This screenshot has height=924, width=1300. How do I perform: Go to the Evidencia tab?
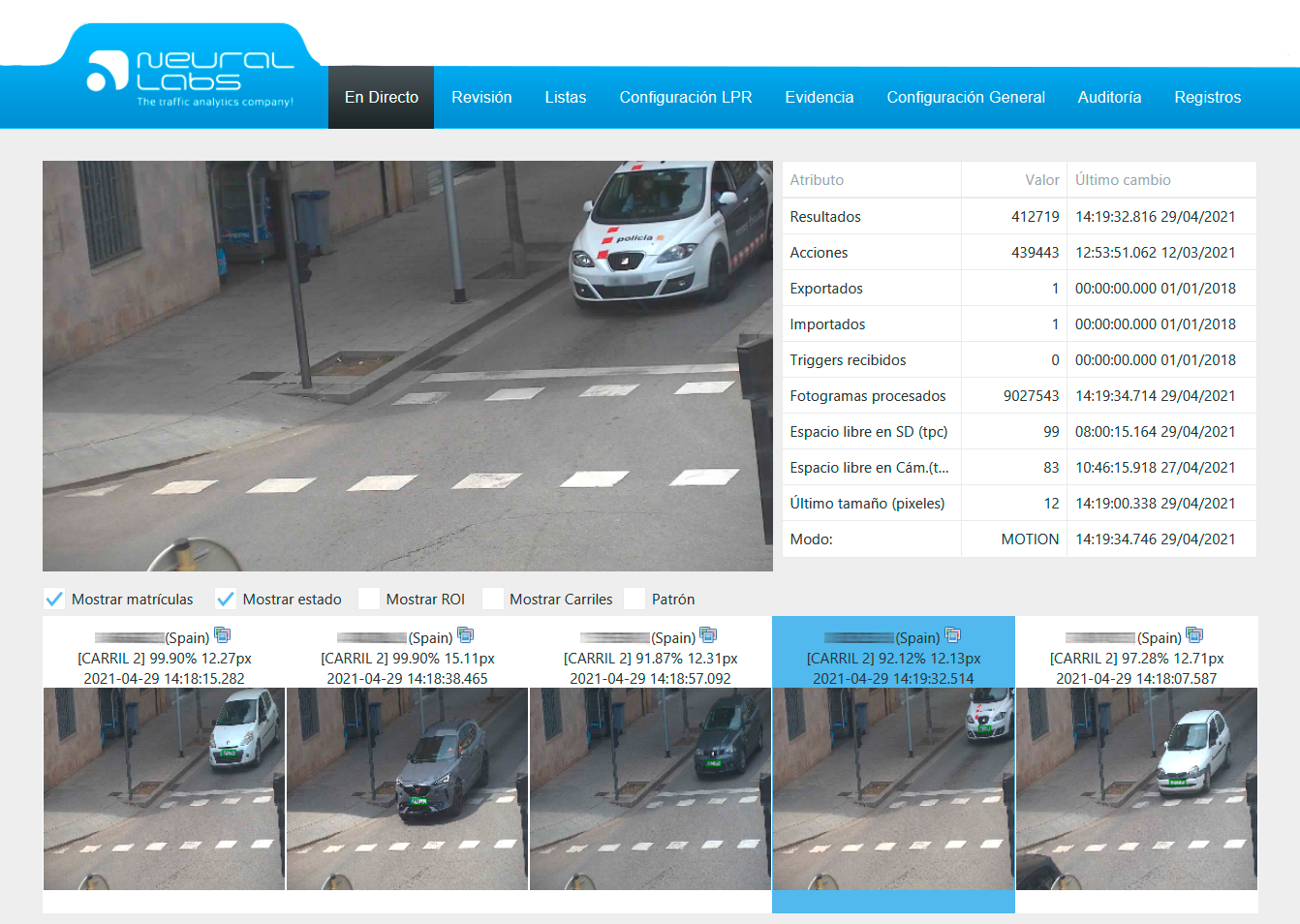(x=820, y=97)
